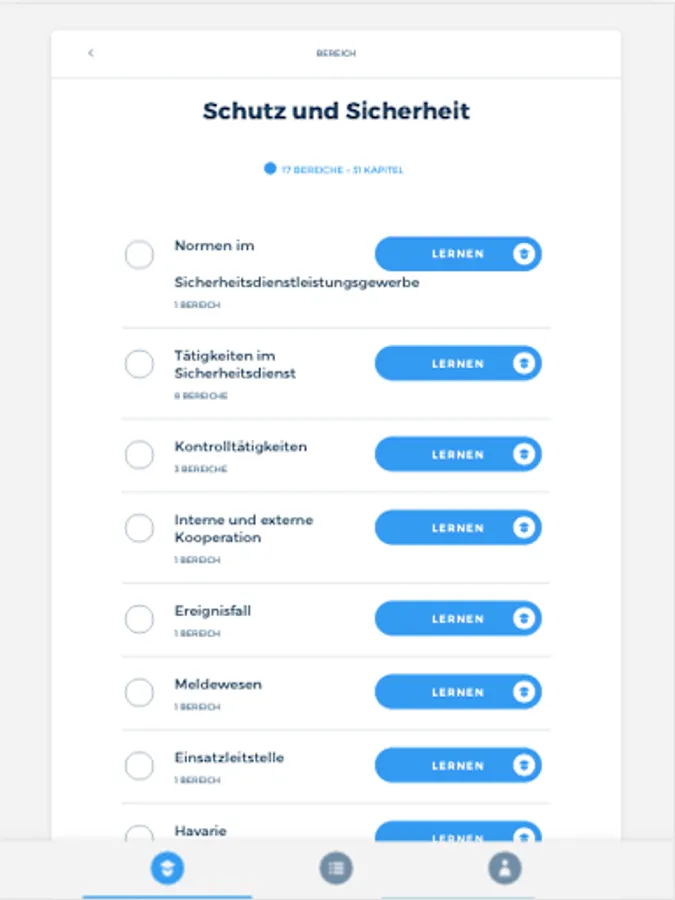Click the blue dot beside 17 Bereiche
Image resolution: width=675 pixels, height=900 pixels.
click(x=270, y=169)
